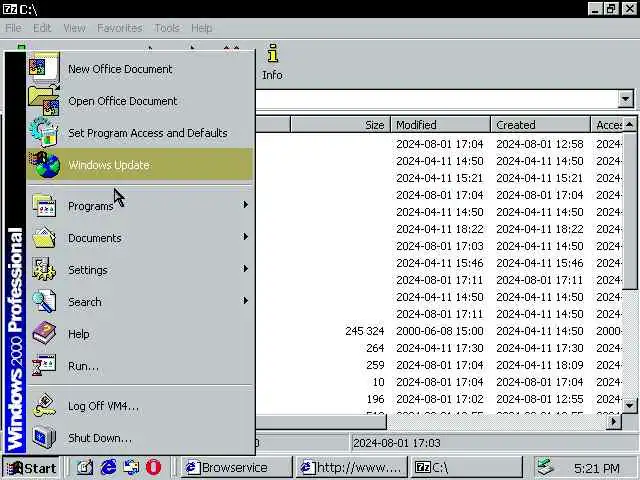Switch to the http://www taskbar window
640x480 pixels.
tap(351, 467)
